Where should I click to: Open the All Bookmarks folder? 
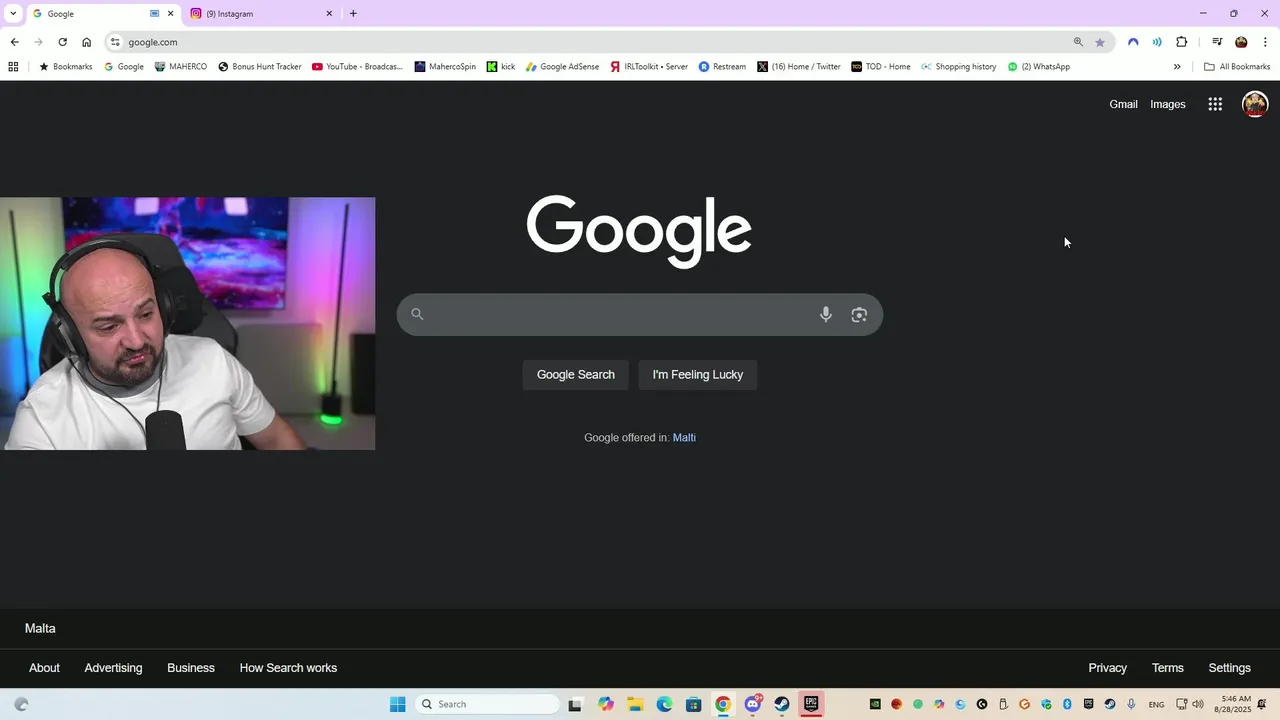pyautogui.click(x=1237, y=67)
